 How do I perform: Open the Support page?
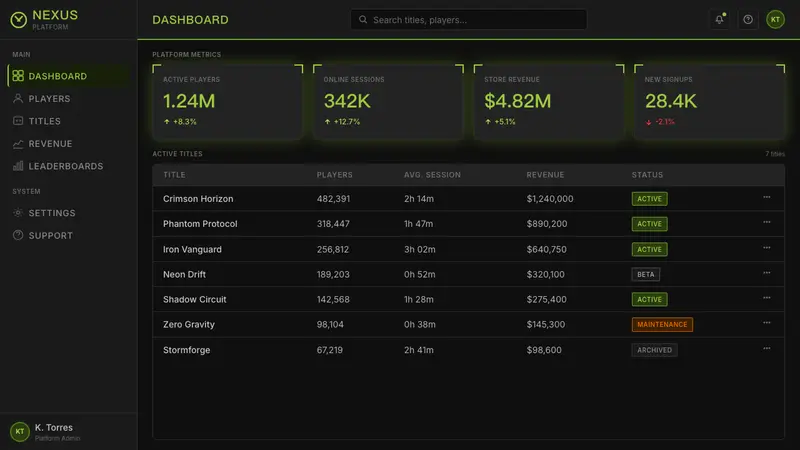(x=68, y=235)
